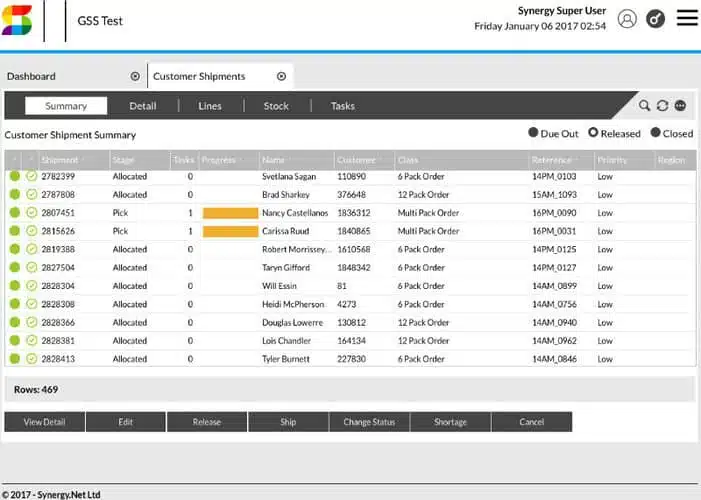701x500 pixels.
Task: Select customer number 1610568
Action: pyautogui.click(x=354, y=249)
